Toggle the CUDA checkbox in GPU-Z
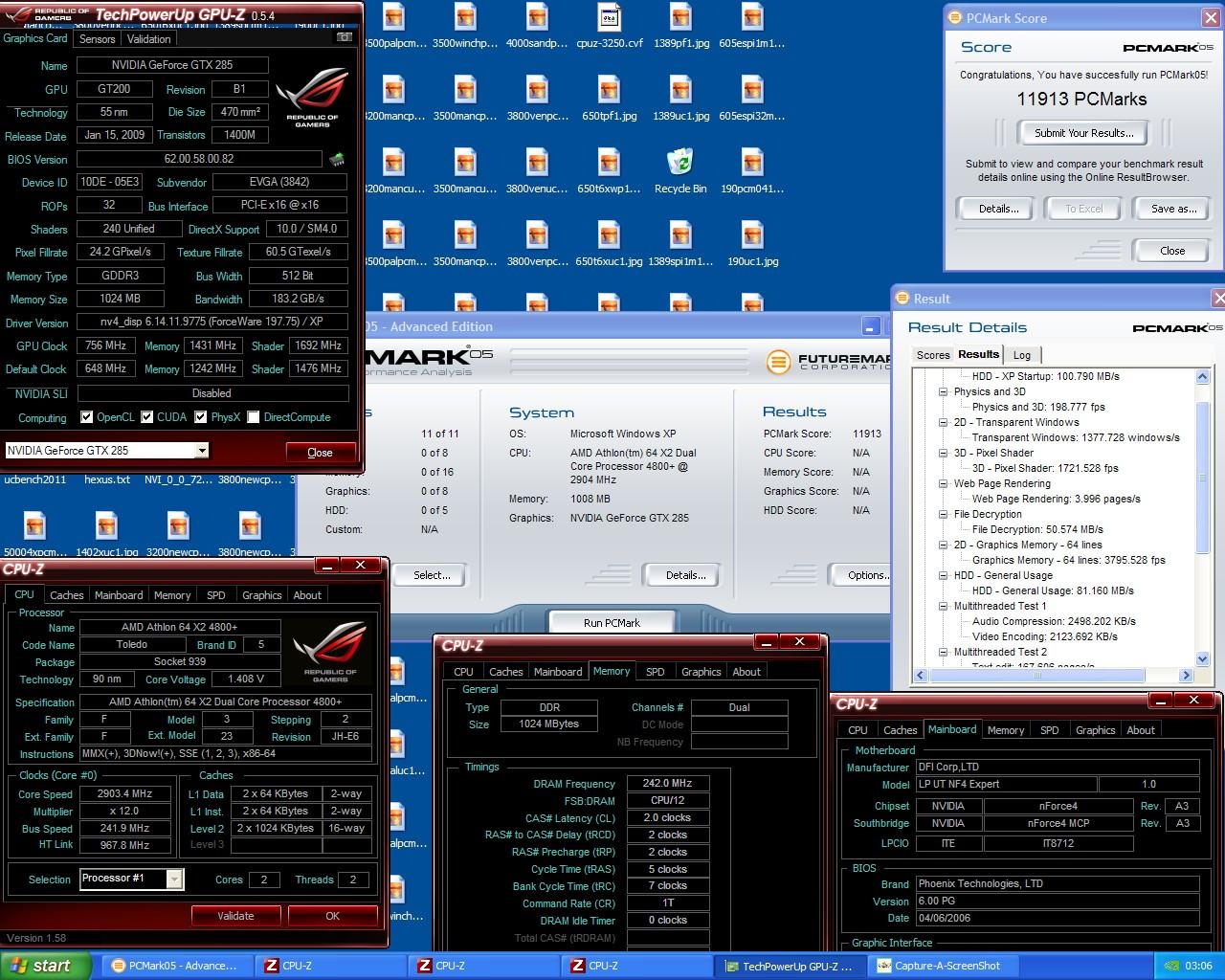The width and height of the screenshot is (1225, 980). [147, 417]
